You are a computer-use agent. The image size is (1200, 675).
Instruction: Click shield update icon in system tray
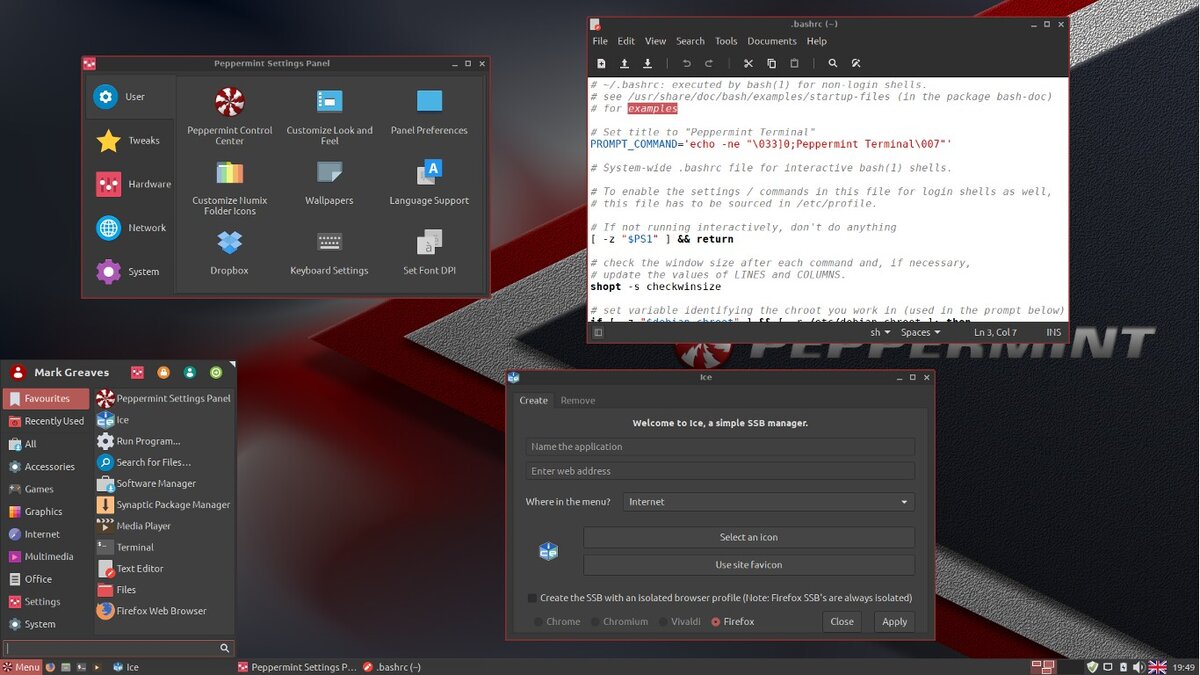tap(1092, 667)
